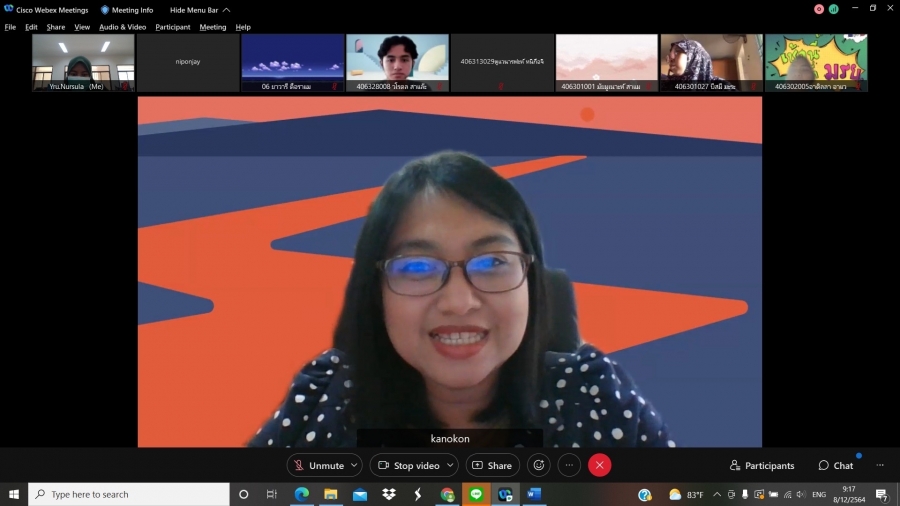Click the Share button
This screenshot has width=900, height=506.
tap(491, 465)
